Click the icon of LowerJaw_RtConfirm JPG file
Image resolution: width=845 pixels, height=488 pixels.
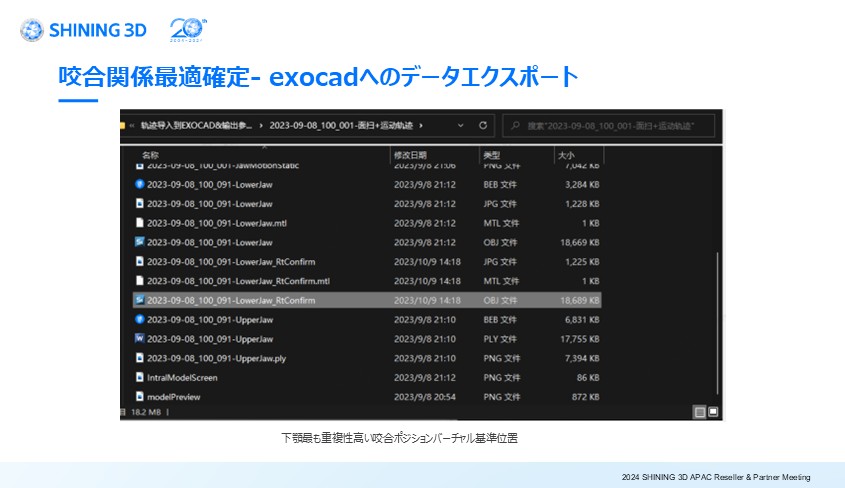tap(140, 262)
